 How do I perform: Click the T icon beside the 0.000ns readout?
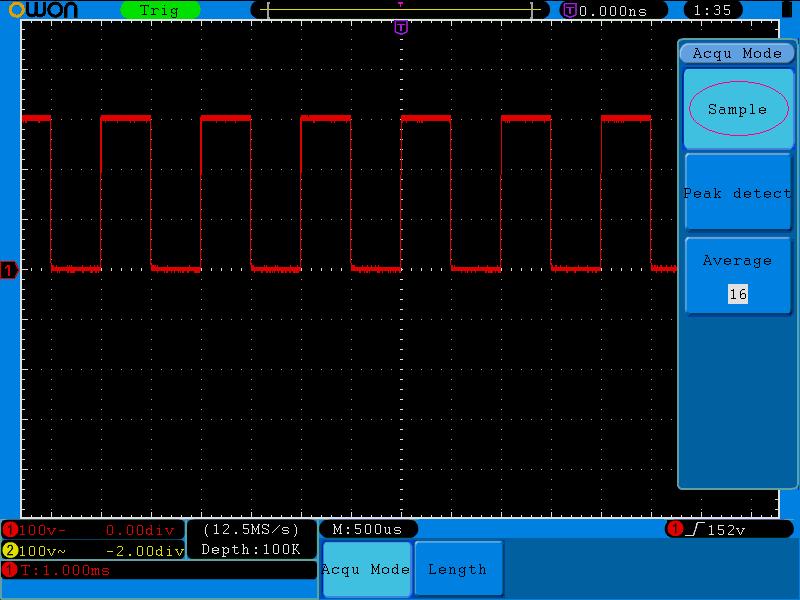pos(569,10)
